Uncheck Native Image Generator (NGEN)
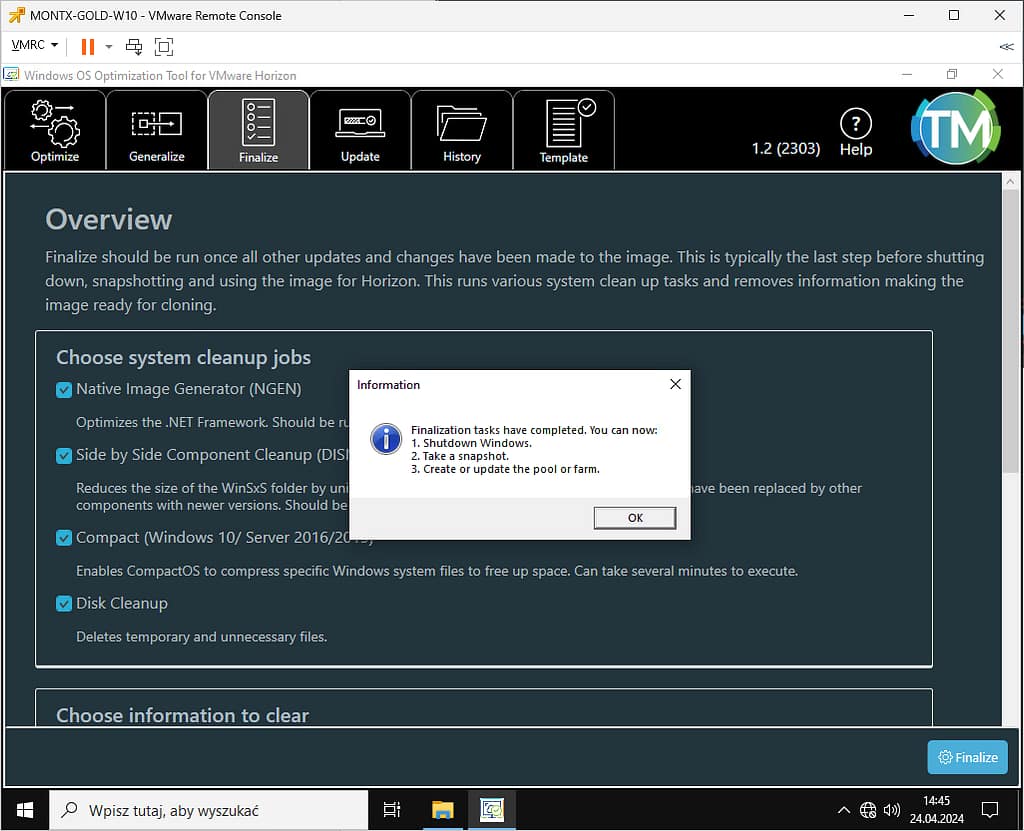Screen dimensions: 1024x831 point(64,389)
